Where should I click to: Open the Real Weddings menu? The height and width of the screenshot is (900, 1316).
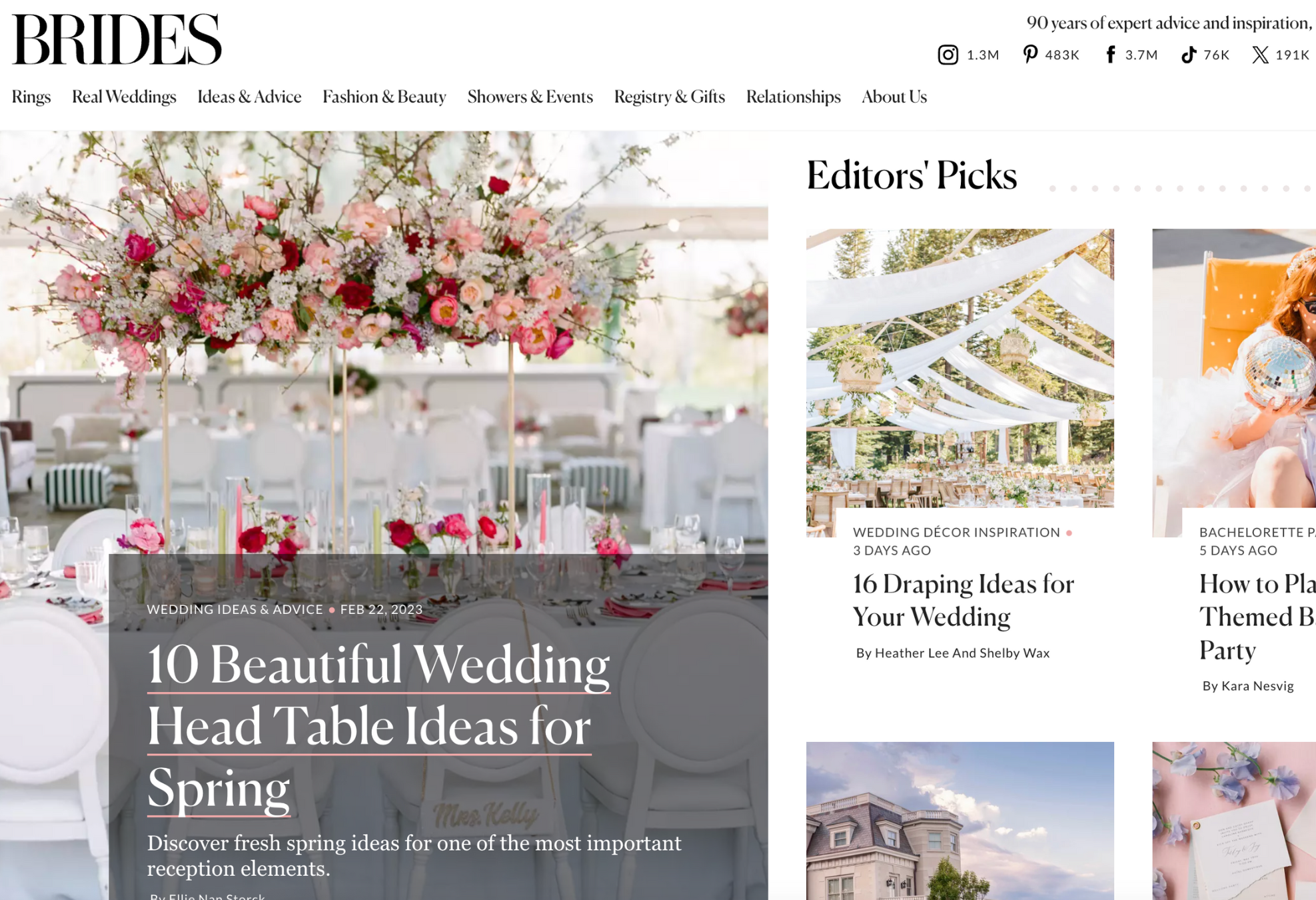pos(124,97)
